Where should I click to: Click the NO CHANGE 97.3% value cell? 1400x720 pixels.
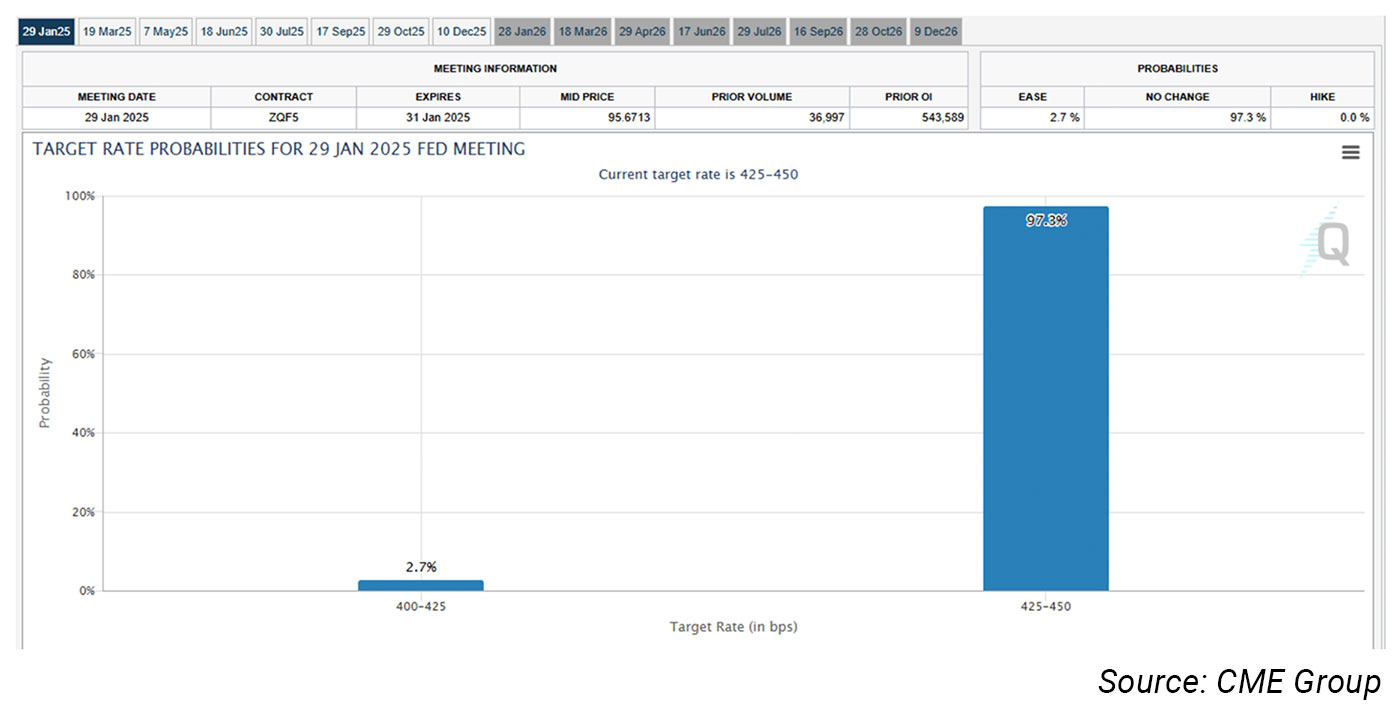(1177, 118)
